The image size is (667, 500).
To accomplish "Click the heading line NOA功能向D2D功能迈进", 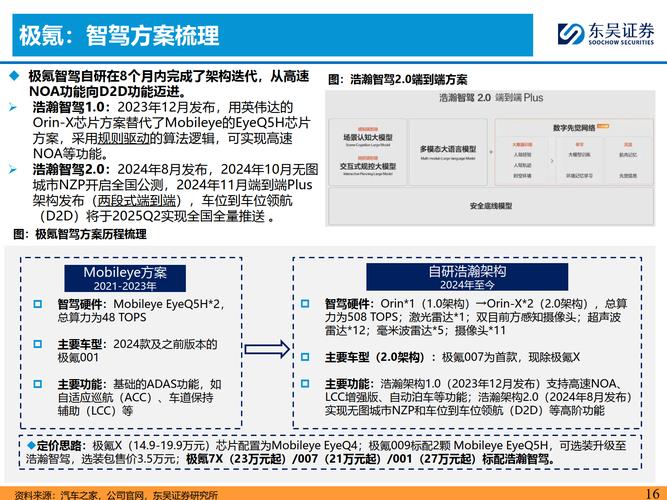I will [x=107, y=91].
